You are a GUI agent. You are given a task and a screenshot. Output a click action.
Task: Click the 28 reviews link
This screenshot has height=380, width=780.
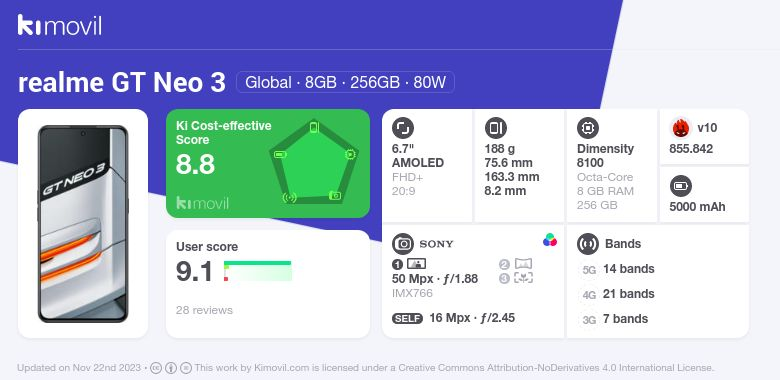(204, 310)
